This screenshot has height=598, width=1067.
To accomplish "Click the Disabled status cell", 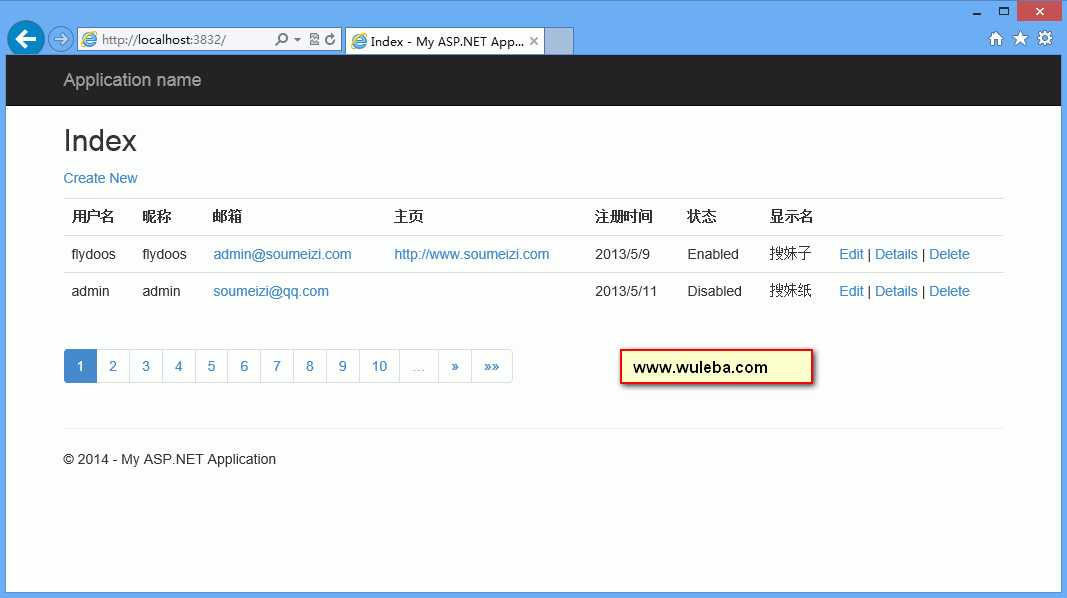I will tap(715, 291).
